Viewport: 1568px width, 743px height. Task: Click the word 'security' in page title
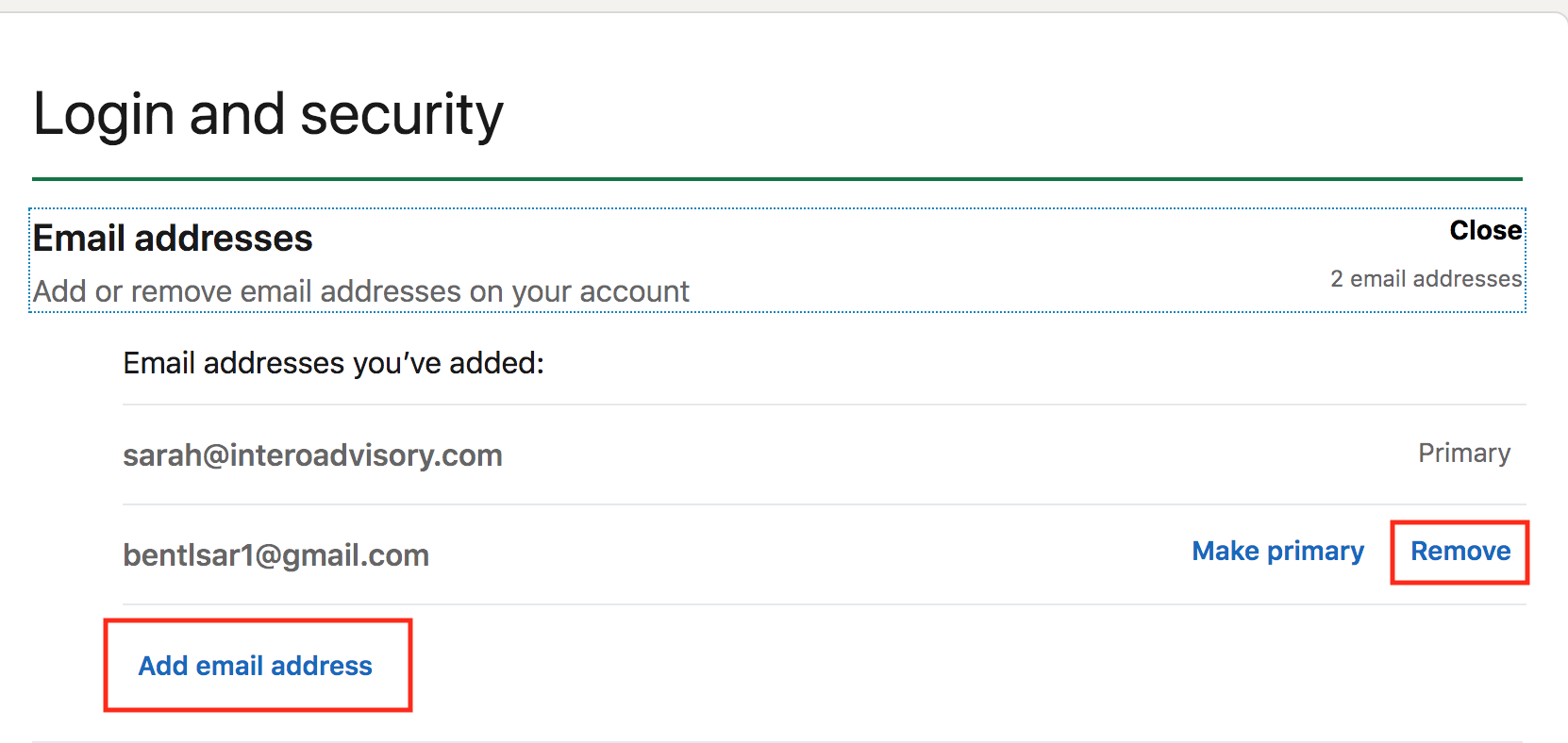click(x=402, y=115)
